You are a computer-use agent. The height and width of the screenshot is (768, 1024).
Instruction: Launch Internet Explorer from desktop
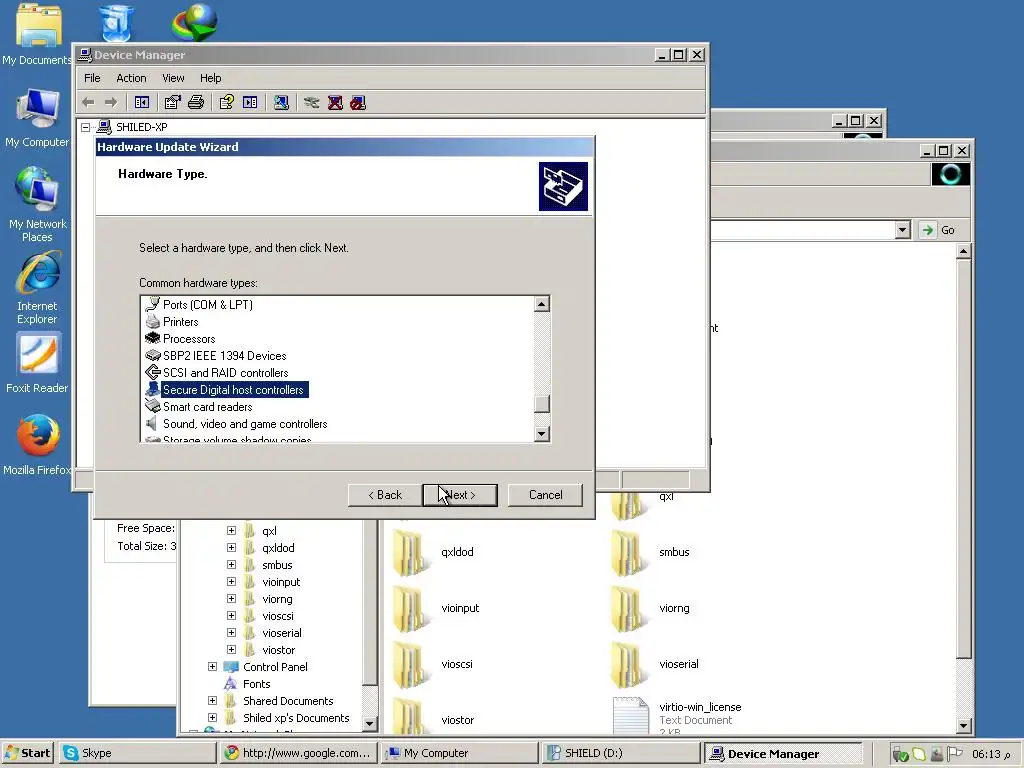point(37,288)
